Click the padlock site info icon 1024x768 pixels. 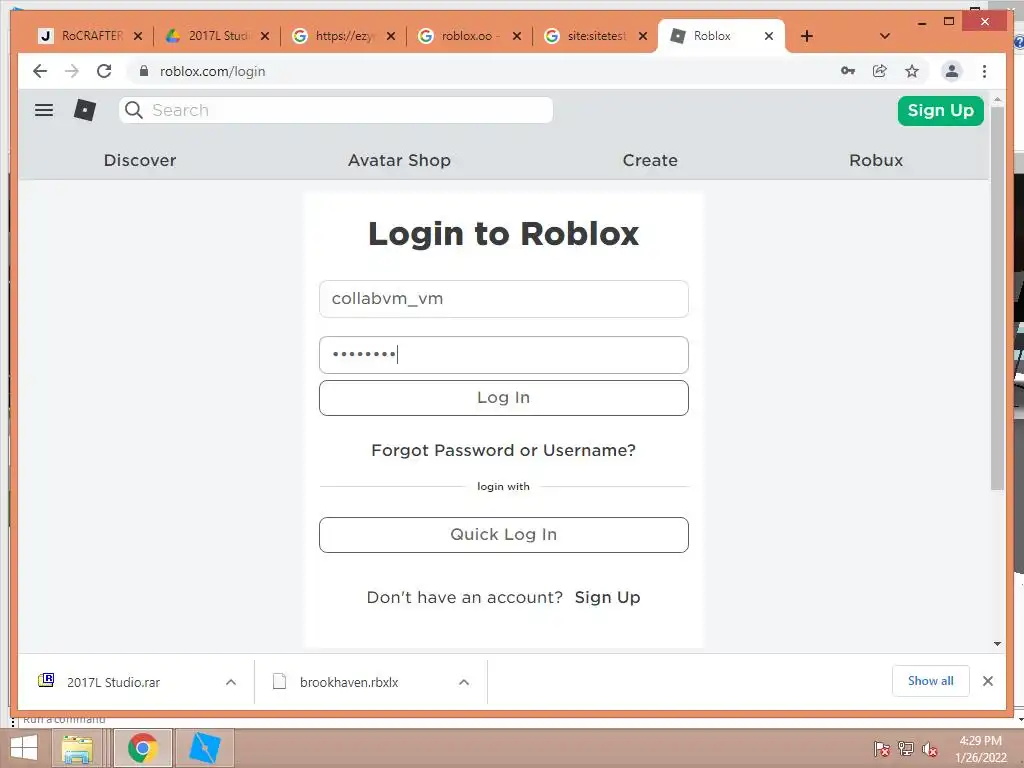click(144, 71)
